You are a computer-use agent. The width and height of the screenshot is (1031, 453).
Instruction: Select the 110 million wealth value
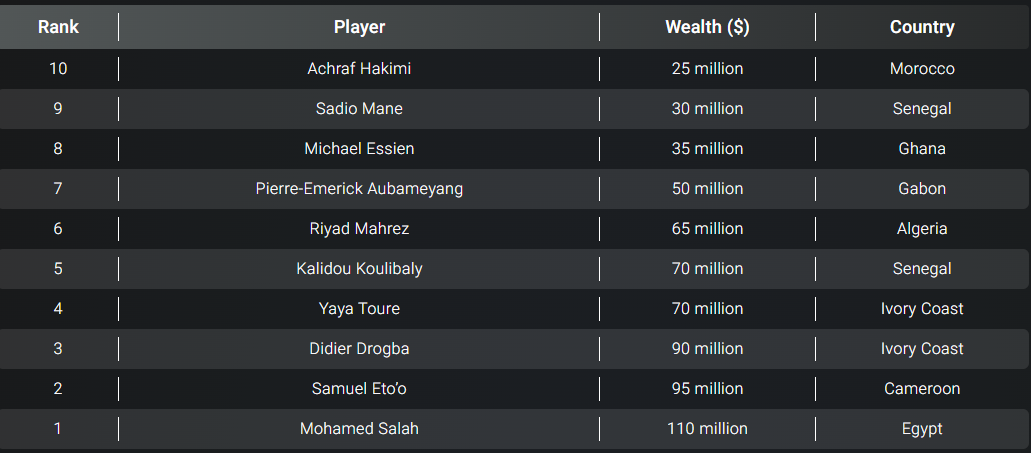pos(707,429)
